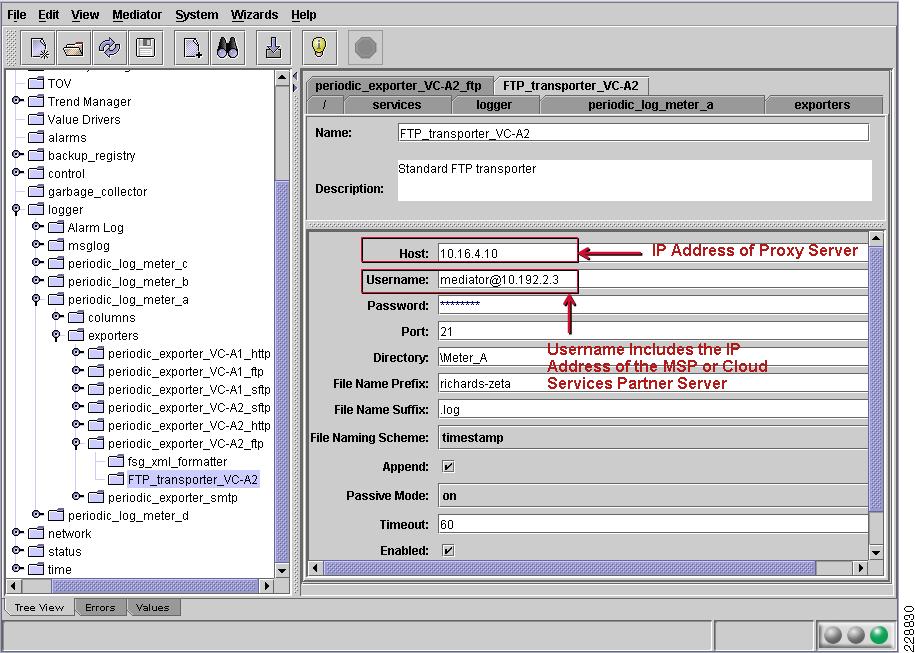This screenshot has width=915, height=653.
Task: Collapse the exporters tree node
Action: (x=57, y=336)
